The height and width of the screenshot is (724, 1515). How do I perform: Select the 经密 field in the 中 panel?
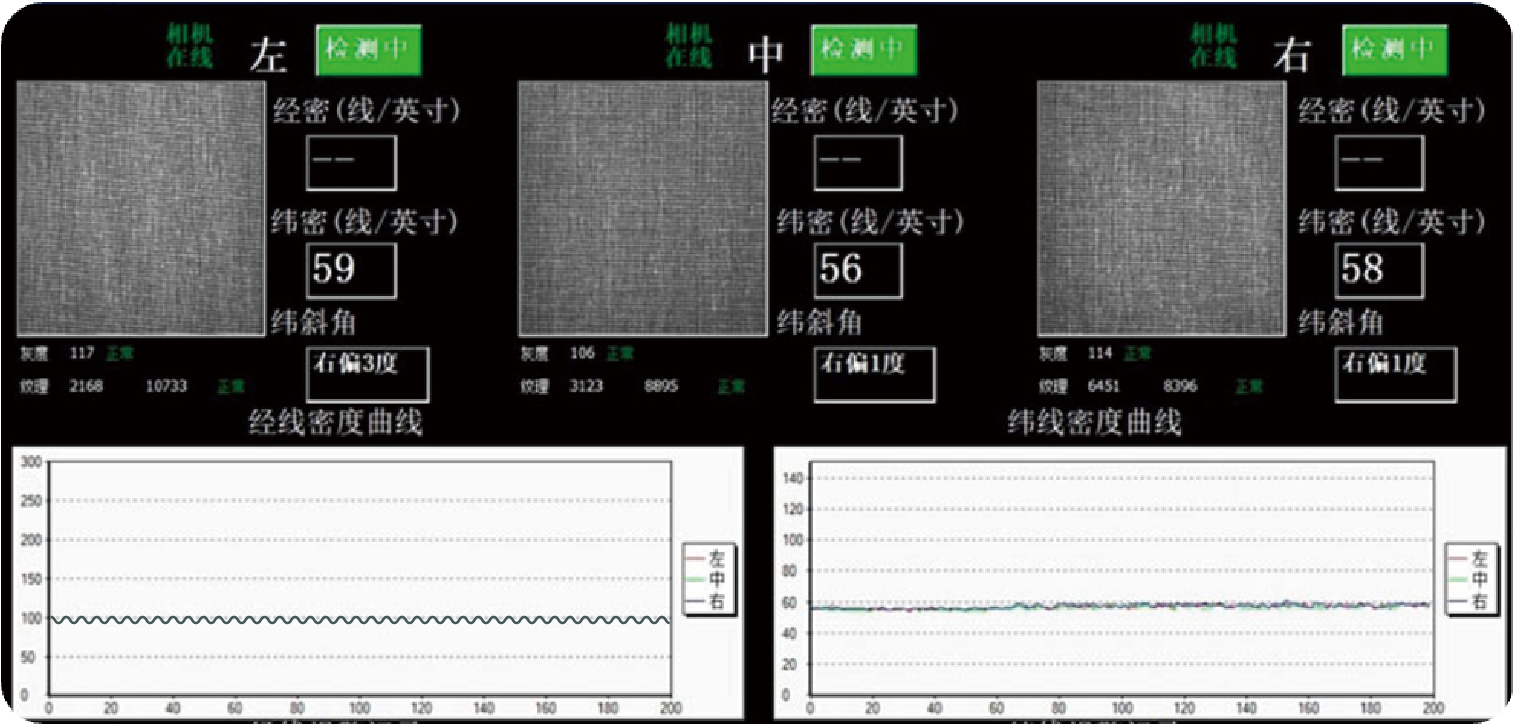pos(858,163)
